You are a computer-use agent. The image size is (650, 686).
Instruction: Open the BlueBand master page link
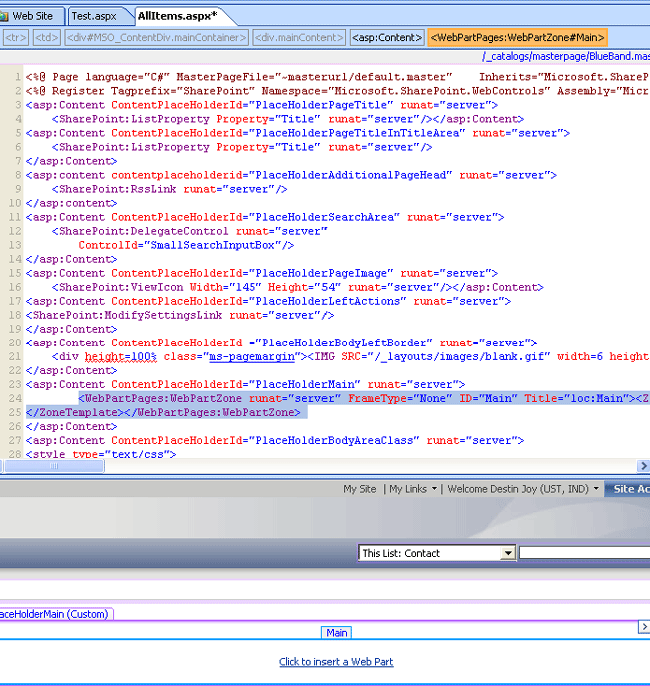click(566, 57)
